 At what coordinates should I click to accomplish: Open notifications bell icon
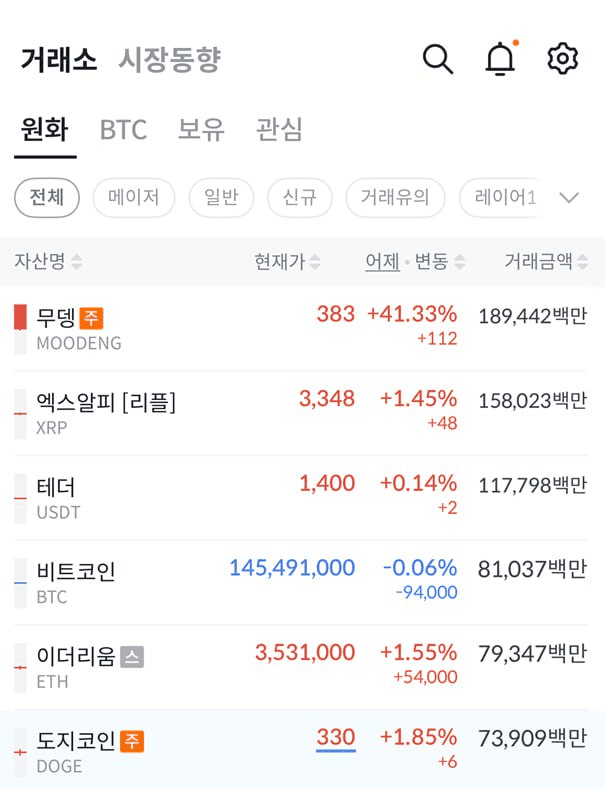point(501,58)
